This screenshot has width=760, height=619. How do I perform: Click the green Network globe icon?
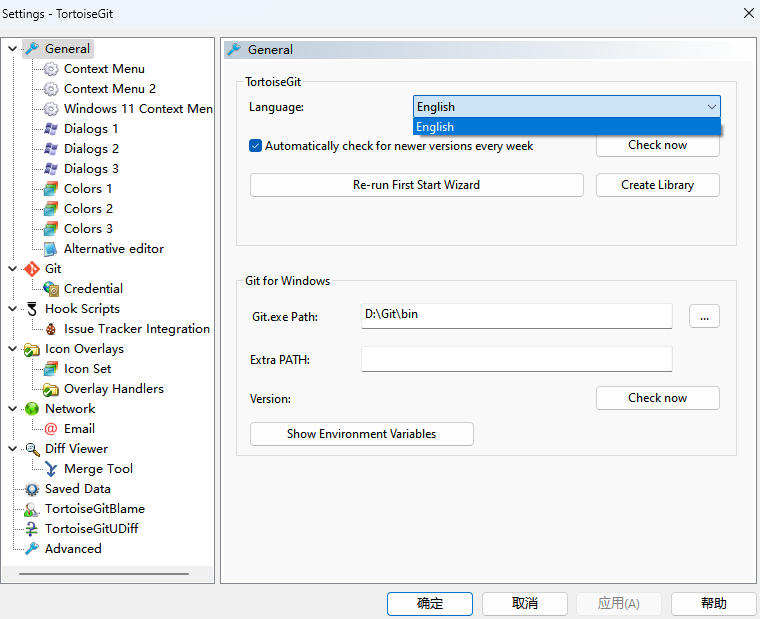pyautogui.click(x=32, y=409)
